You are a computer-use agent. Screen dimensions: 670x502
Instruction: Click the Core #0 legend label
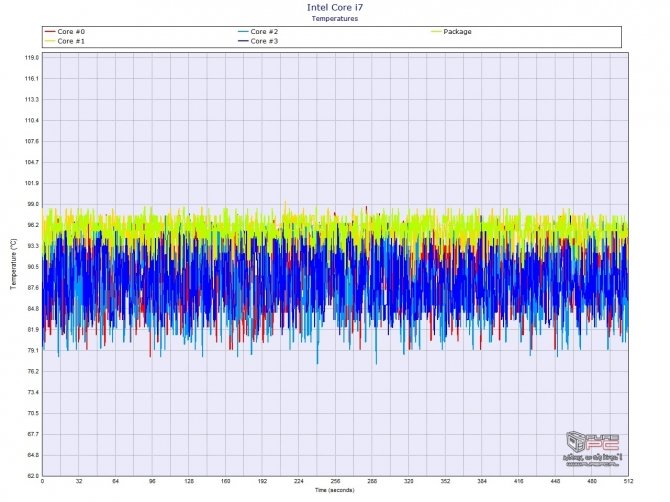coord(71,32)
